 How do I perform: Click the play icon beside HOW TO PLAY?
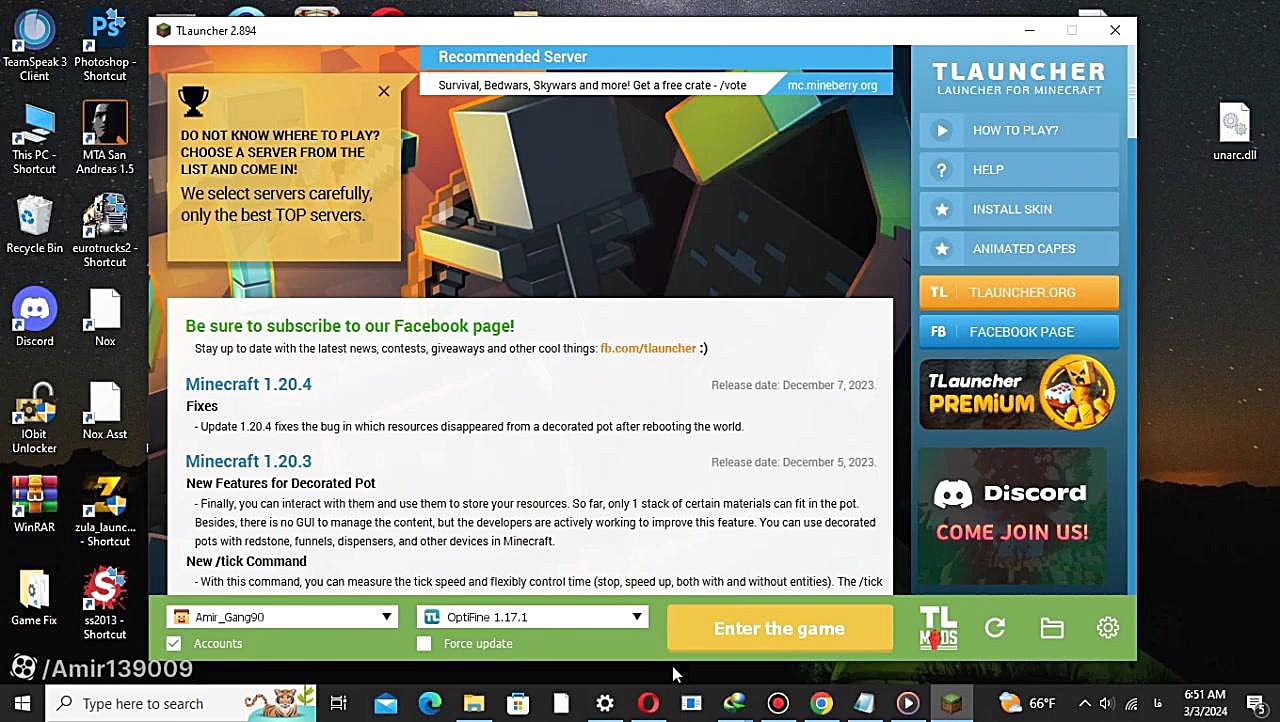point(942,130)
